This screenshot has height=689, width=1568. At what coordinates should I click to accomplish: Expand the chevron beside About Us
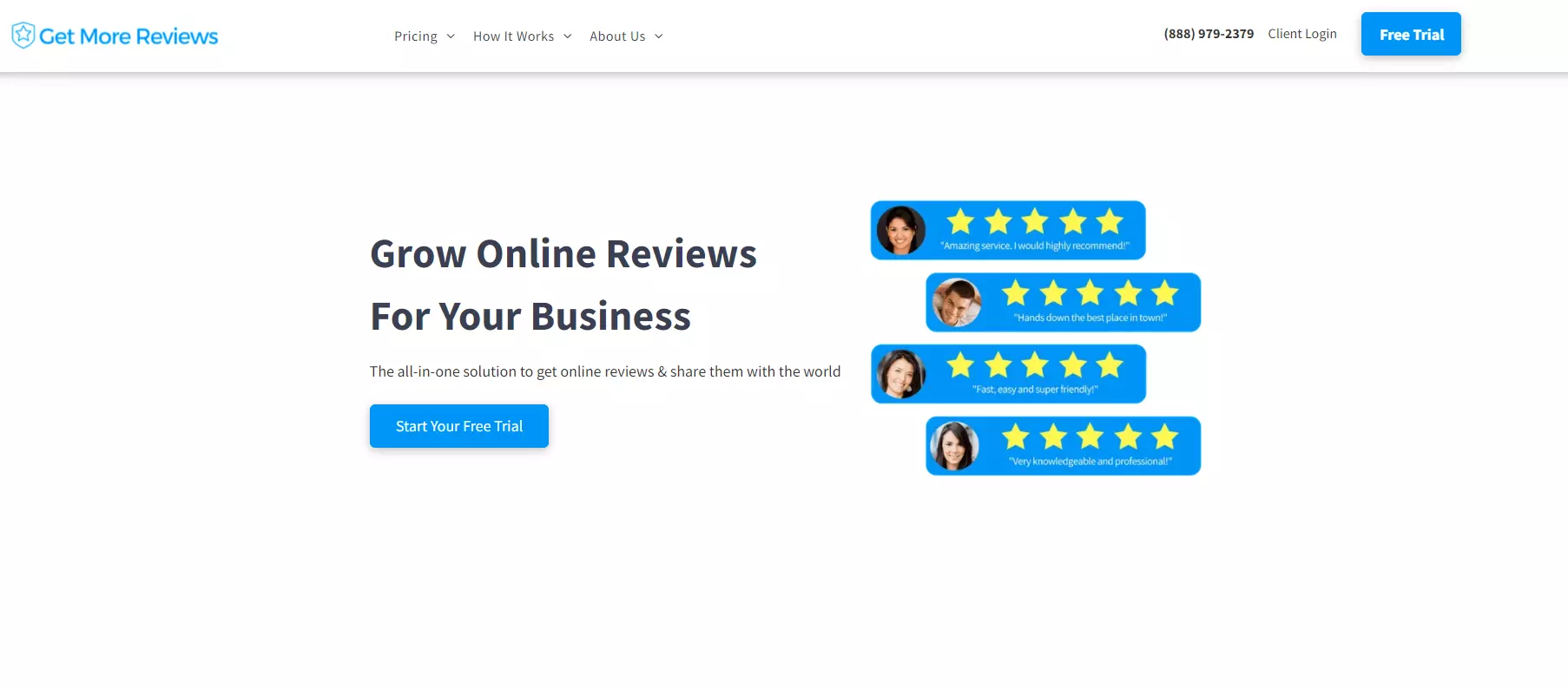click(x=659, y=36)
